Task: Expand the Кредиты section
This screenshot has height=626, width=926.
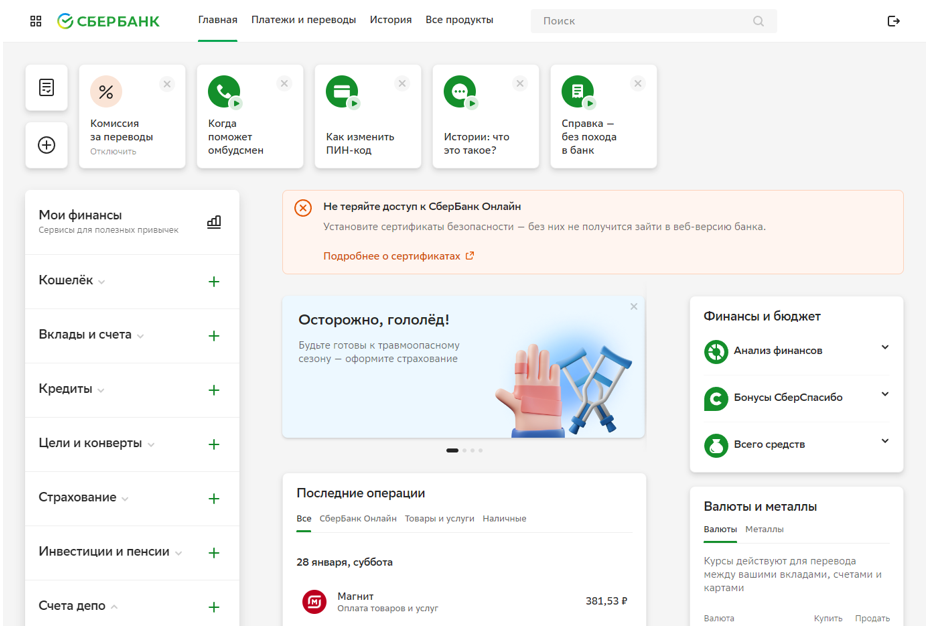Action: (x=101, y=391)
